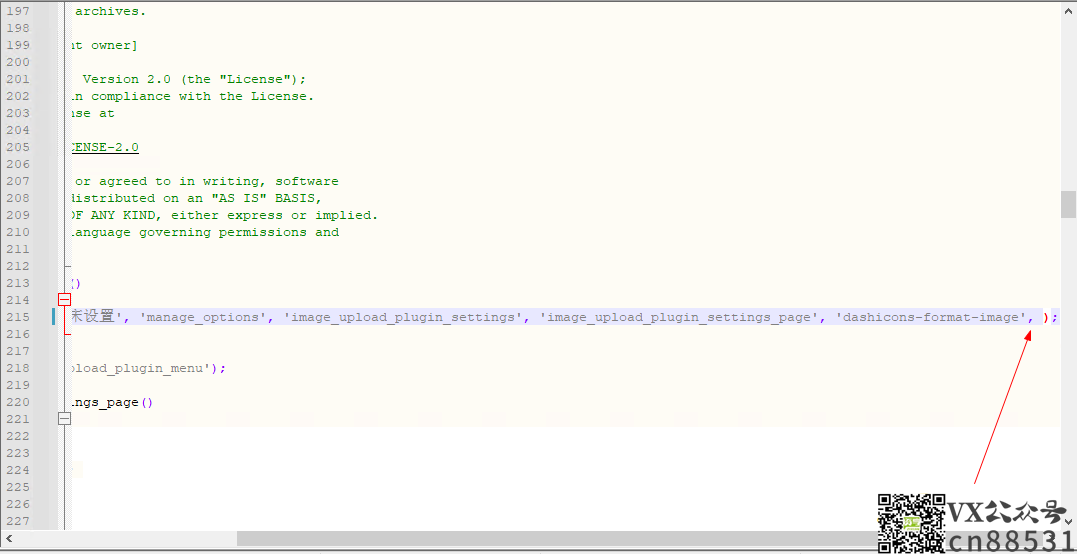Select line number 215 in margin

[18, 317]
